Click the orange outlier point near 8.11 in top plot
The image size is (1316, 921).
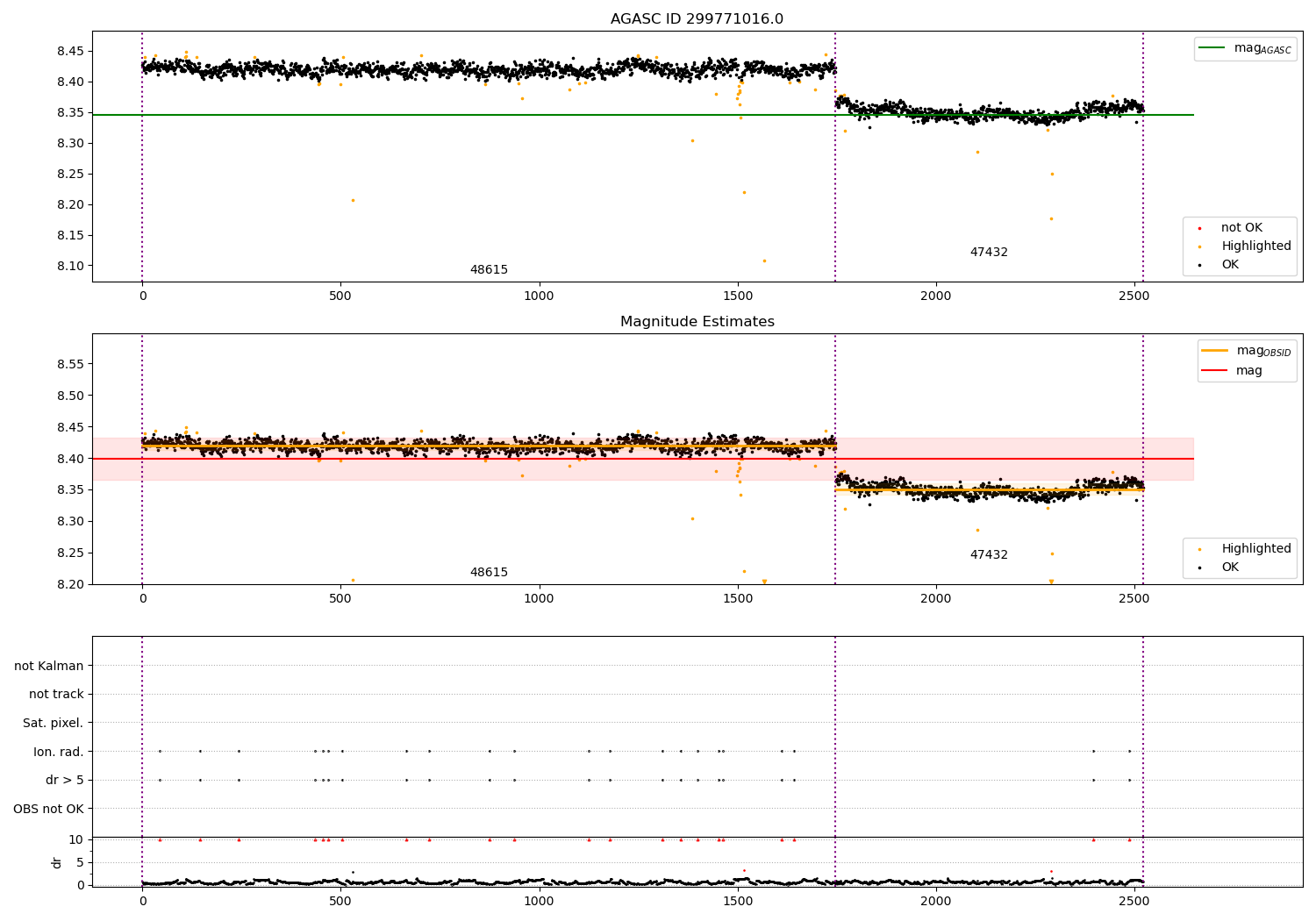point(764,261)
